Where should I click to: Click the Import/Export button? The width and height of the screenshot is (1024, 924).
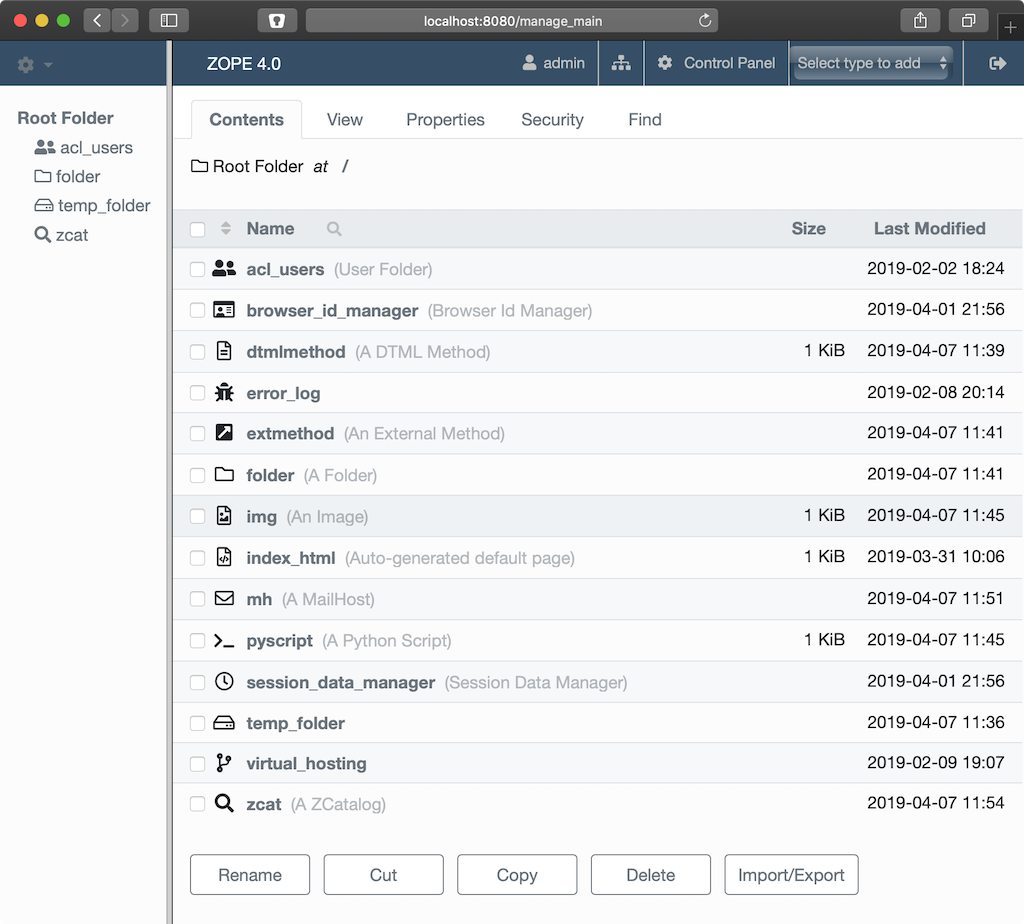coord(792,874)
